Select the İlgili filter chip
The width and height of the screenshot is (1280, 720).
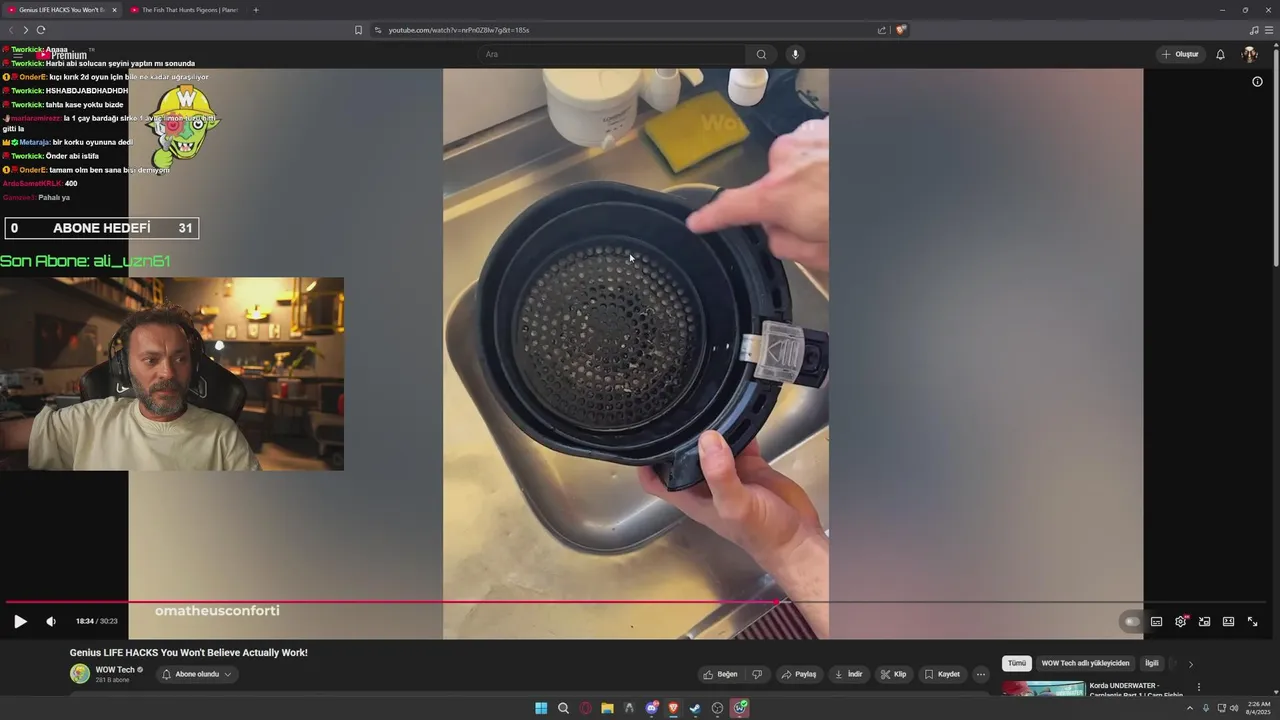point(1152,663)
